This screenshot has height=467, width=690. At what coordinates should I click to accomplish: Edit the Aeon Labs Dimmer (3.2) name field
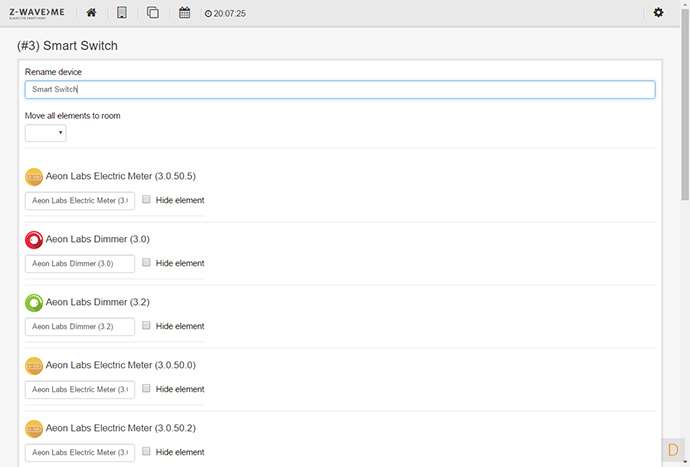pos(79,327)
